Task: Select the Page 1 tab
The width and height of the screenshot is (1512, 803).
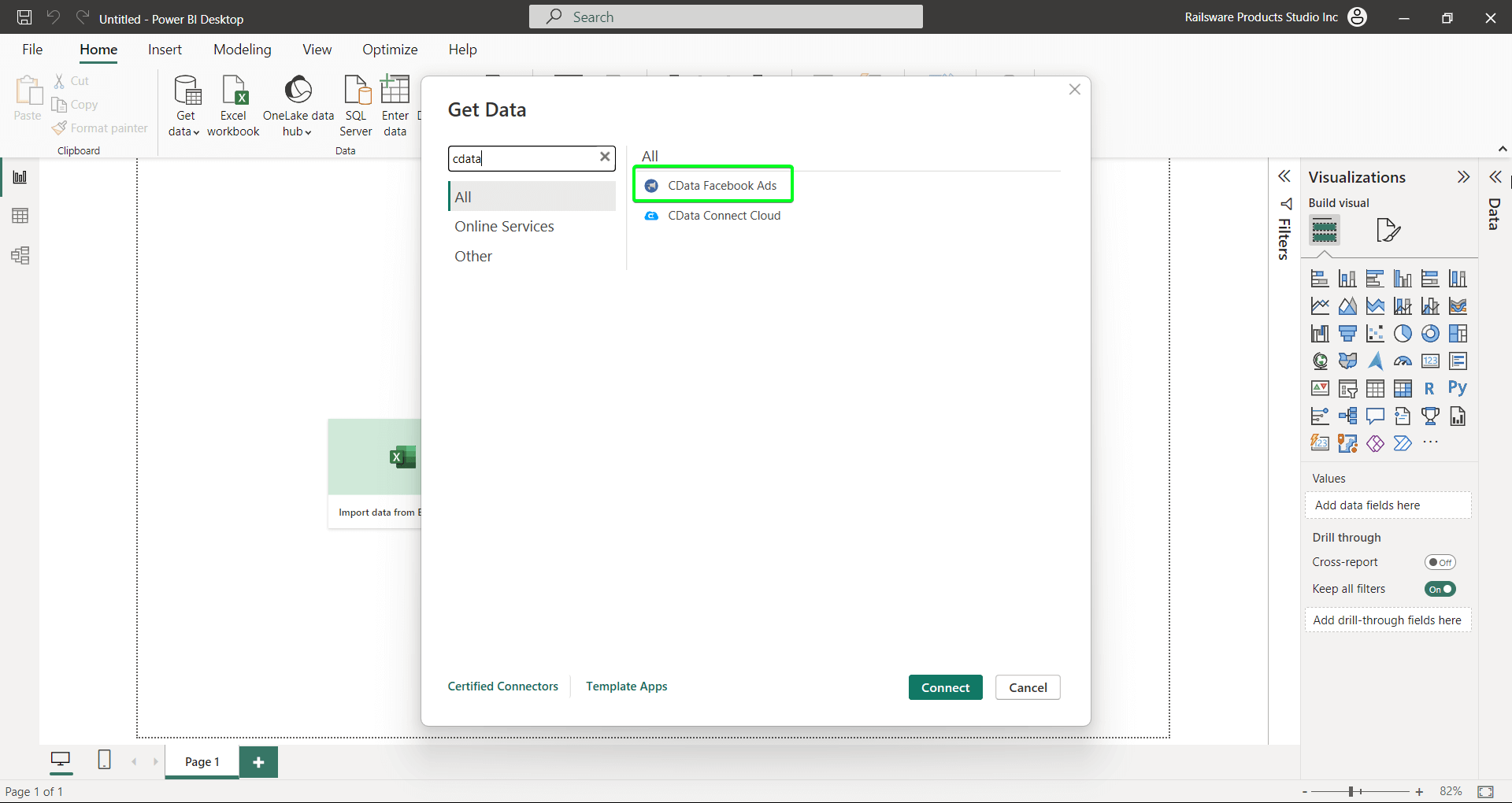Action: coord(202,761)
